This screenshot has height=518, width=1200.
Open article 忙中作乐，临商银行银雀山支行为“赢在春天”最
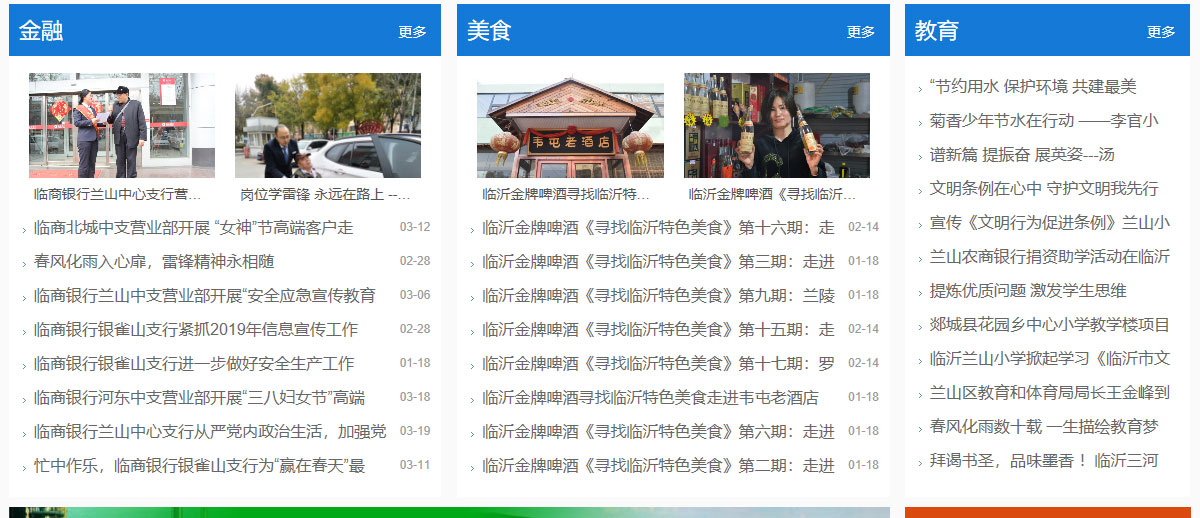point(200,466)
